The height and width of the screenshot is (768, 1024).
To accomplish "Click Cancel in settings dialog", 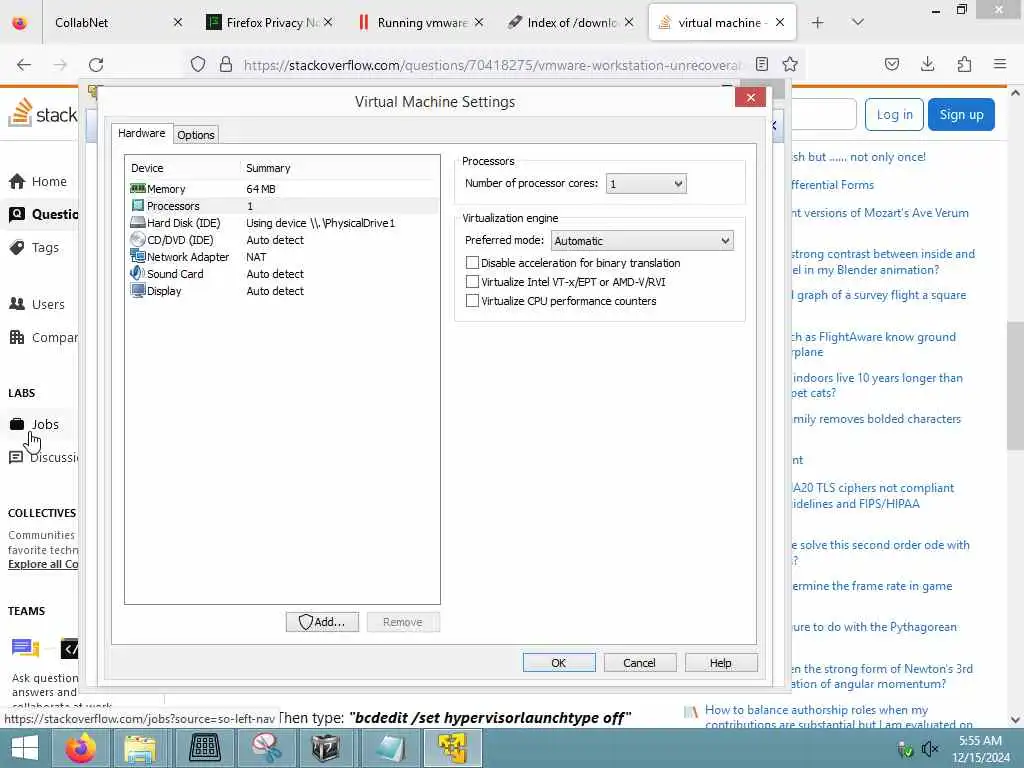I will coord(639,663).
